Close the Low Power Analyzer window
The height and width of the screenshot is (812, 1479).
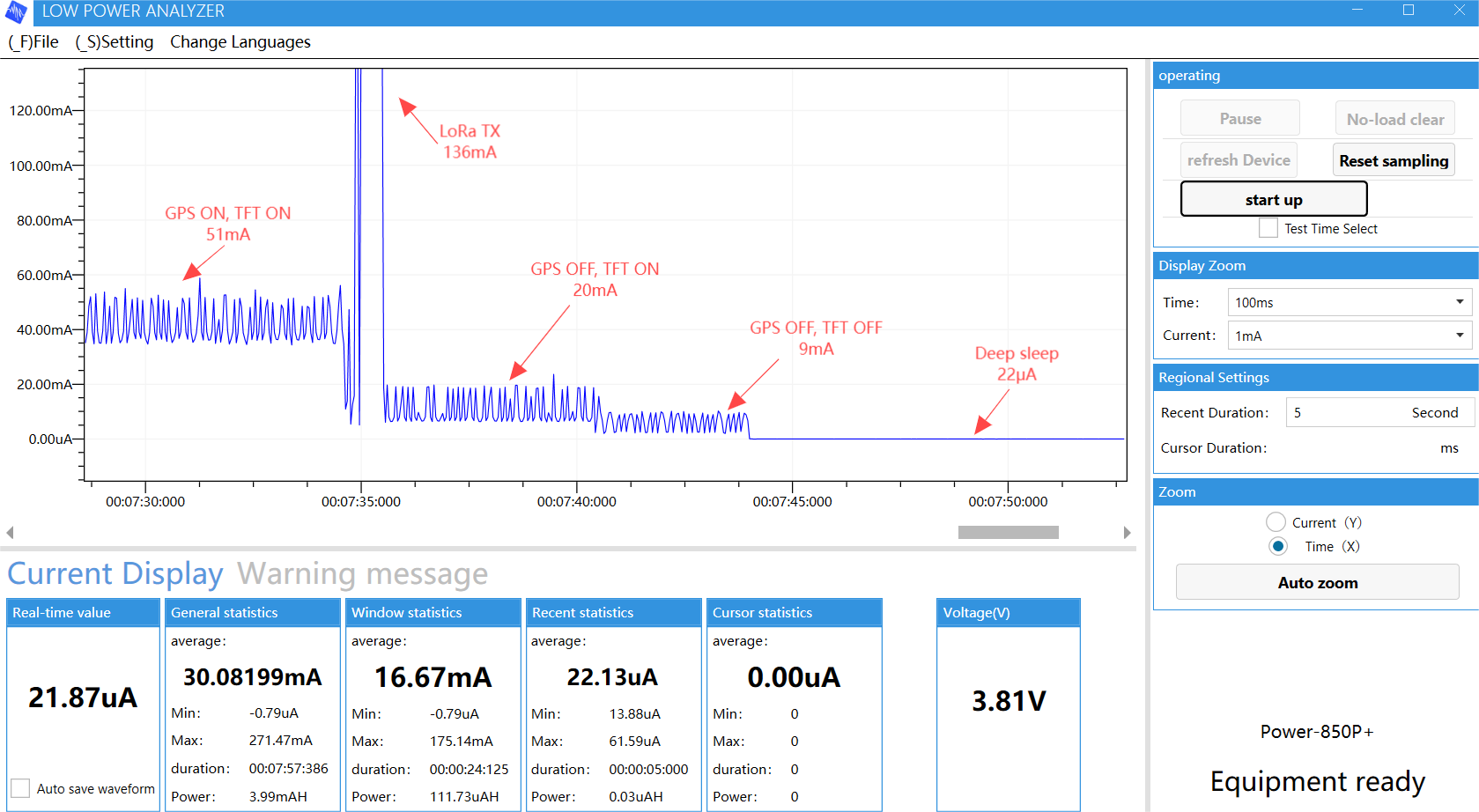click(1459, 11)
